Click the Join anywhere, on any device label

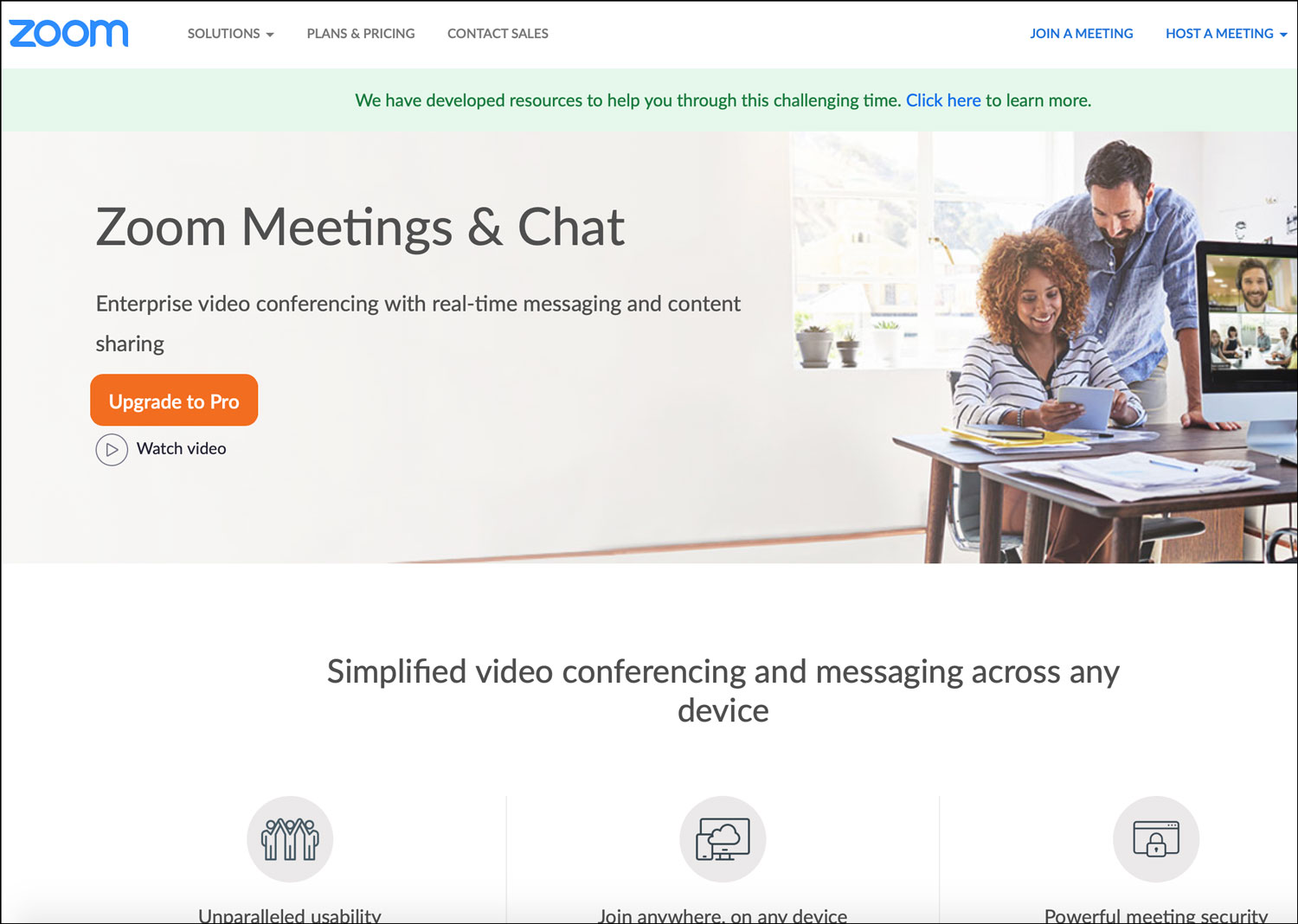pyautogui.click(x=723, y=915)
